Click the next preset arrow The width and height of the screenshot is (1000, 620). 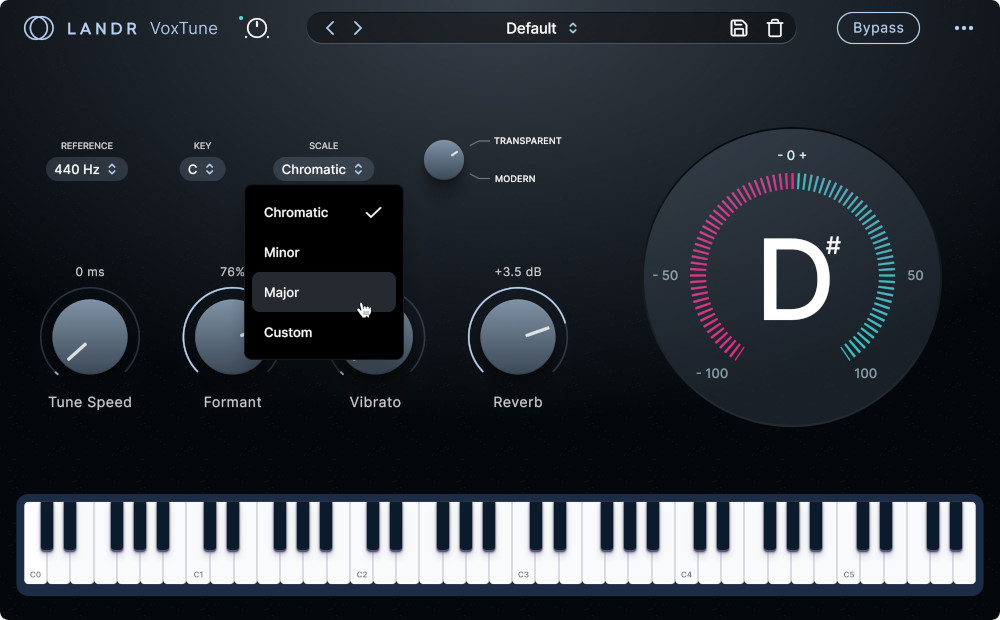pyautogui.click(x=358, y=28)
